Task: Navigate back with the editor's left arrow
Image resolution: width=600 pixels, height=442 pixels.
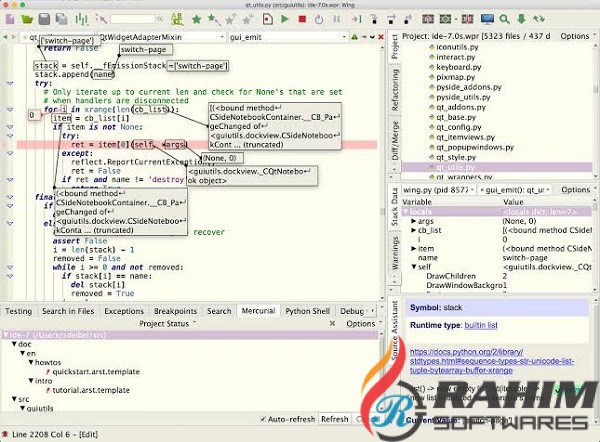Action: 5,37
